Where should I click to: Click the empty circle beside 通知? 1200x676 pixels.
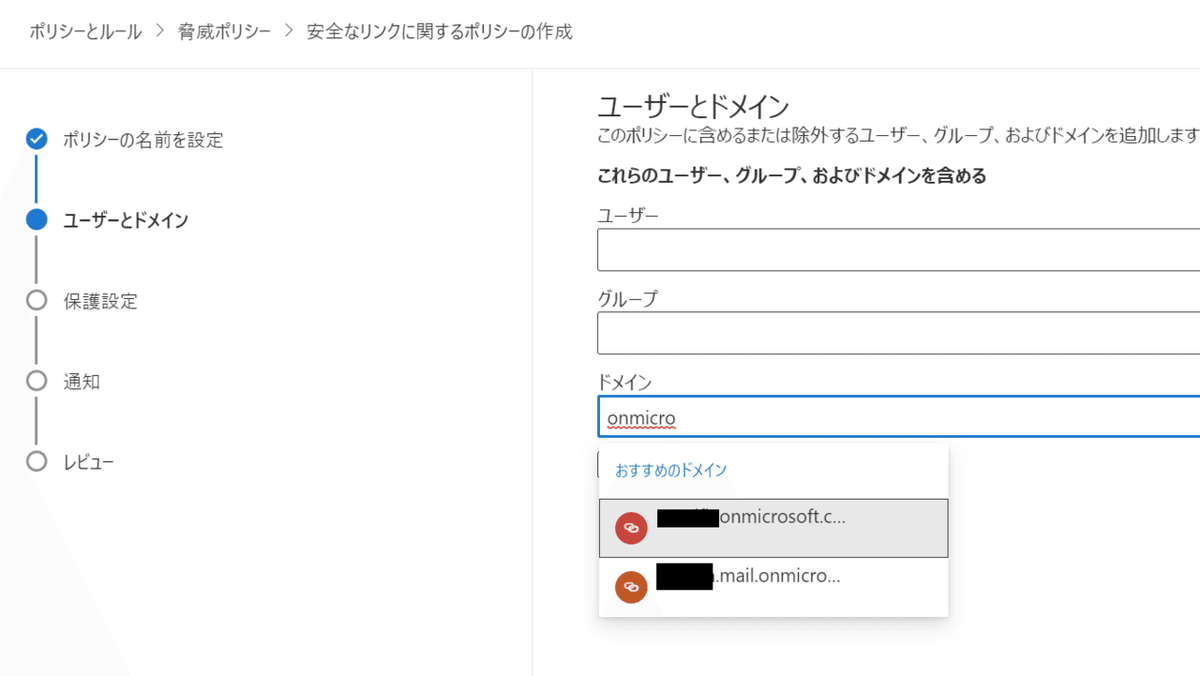pos(37,381)
